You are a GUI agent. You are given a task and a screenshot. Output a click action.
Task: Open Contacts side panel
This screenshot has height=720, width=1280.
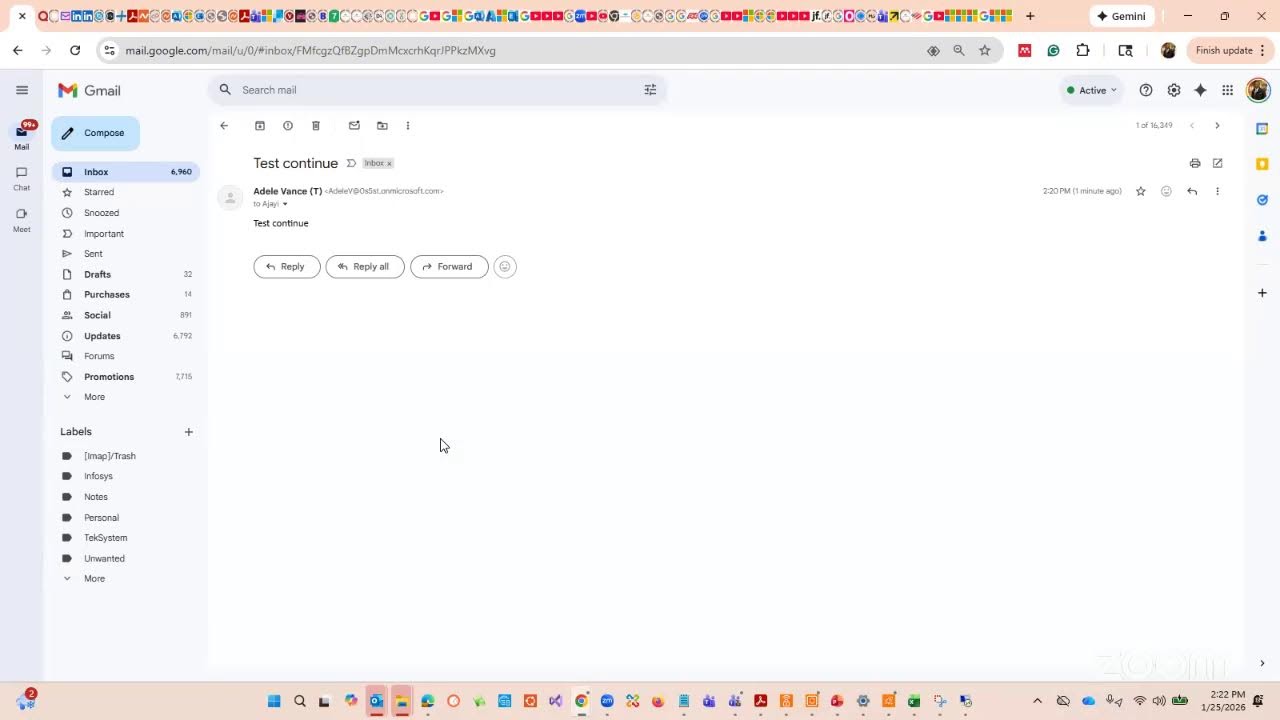tap(1262, 236)
